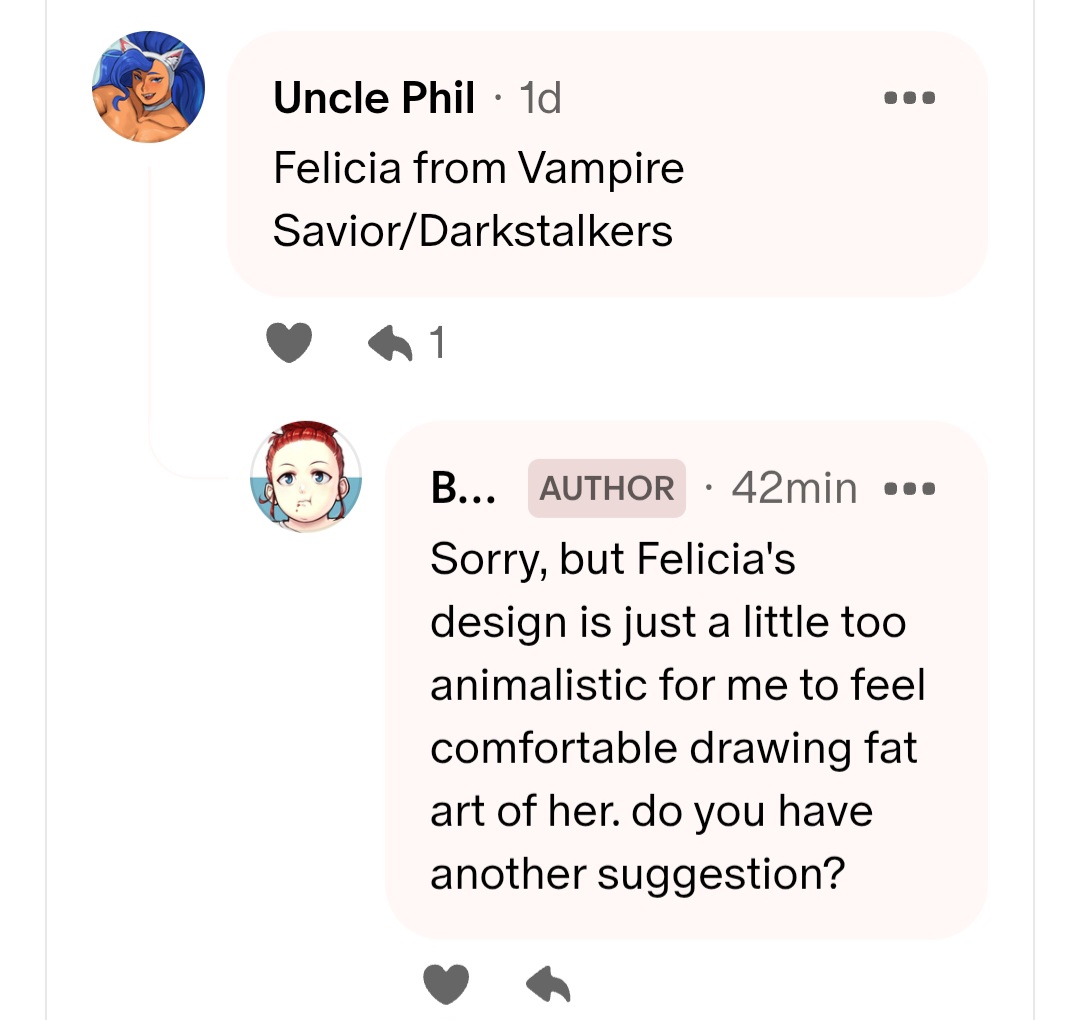Open Uncle Phil's cat-eared avatar

(x=149, y=87)
